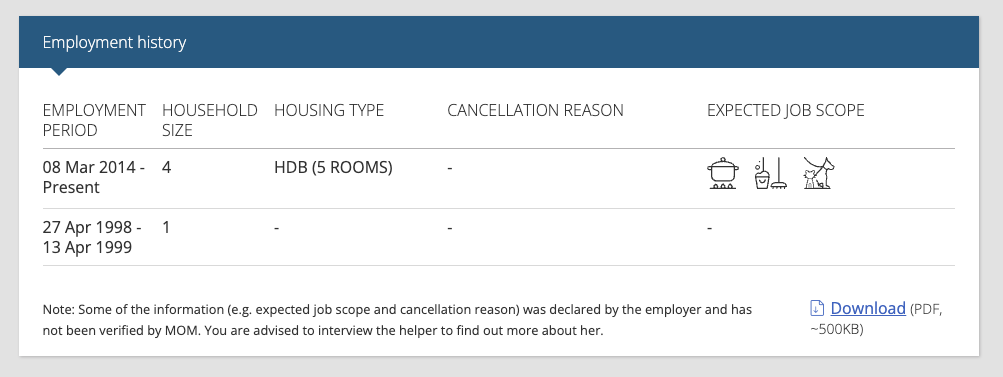Click the Employment Period column header
Screen dimensions: 1003x377
point(94,120)
